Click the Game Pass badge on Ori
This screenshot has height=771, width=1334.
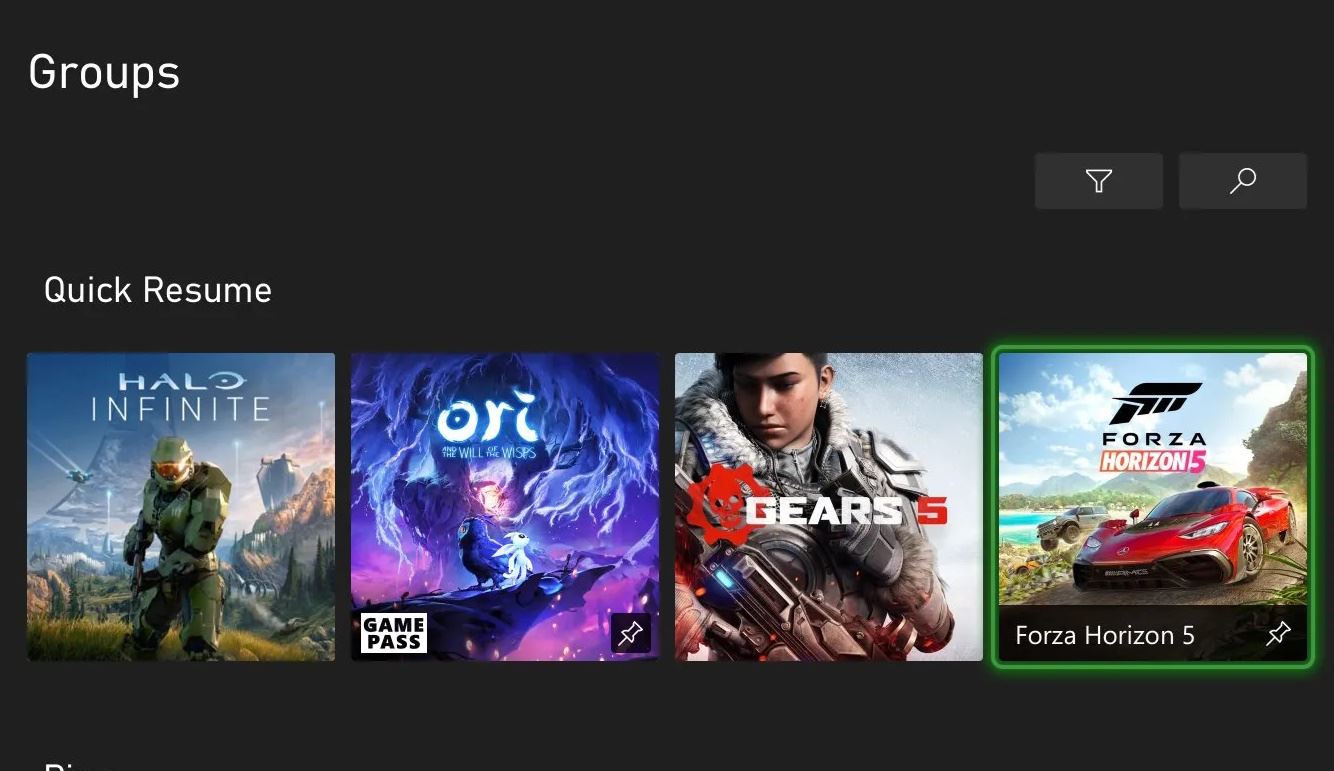pos(394,633)
